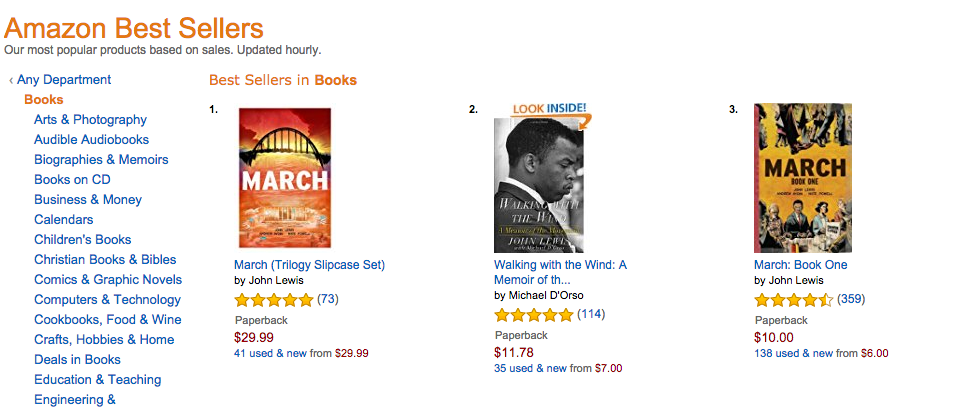
Task: Open the March (Trilogy Slipcase Set) title link
Action: click(x=309, y=265)
